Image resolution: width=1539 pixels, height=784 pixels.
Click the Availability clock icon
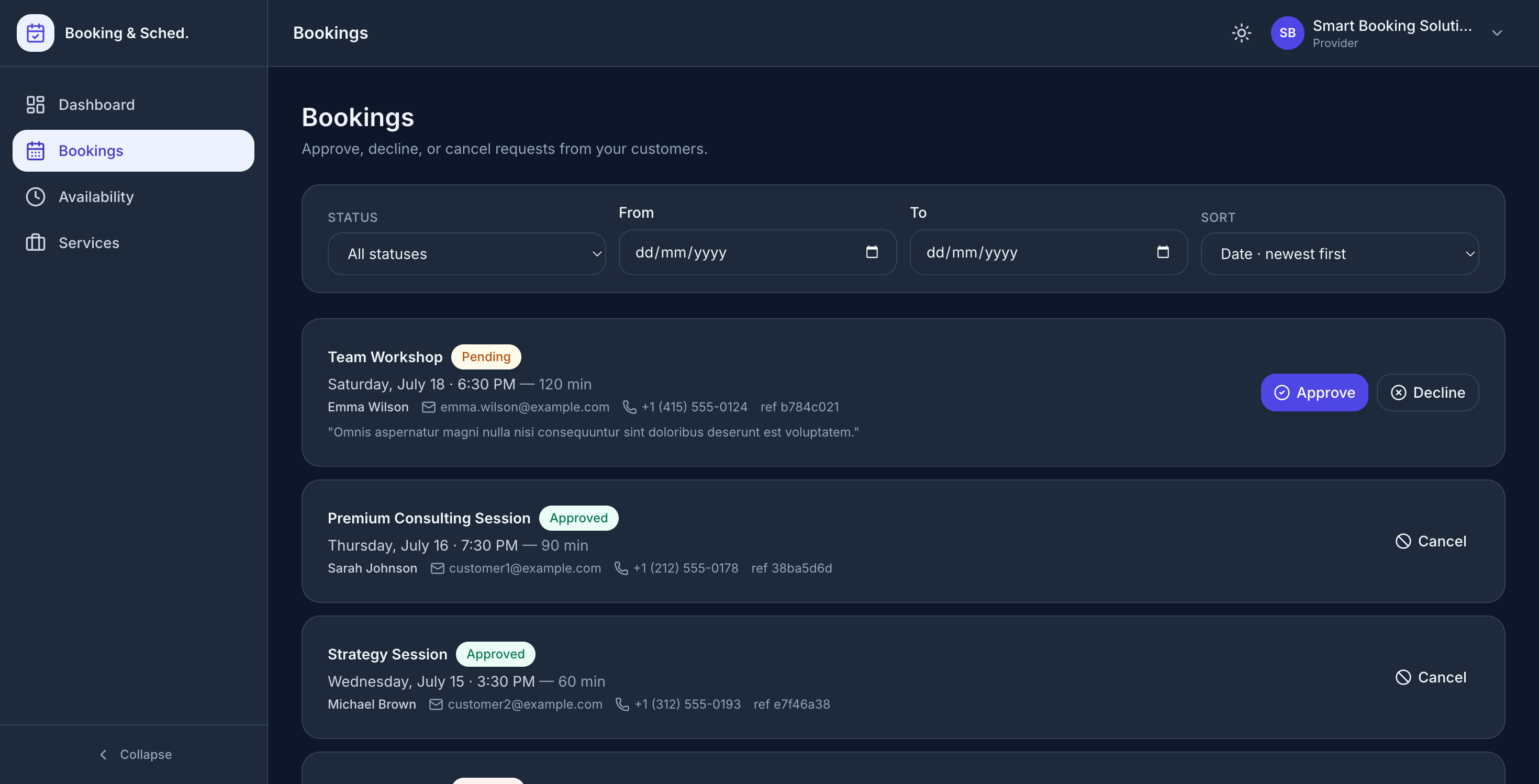pyautogui.click(x=35, y=196)
